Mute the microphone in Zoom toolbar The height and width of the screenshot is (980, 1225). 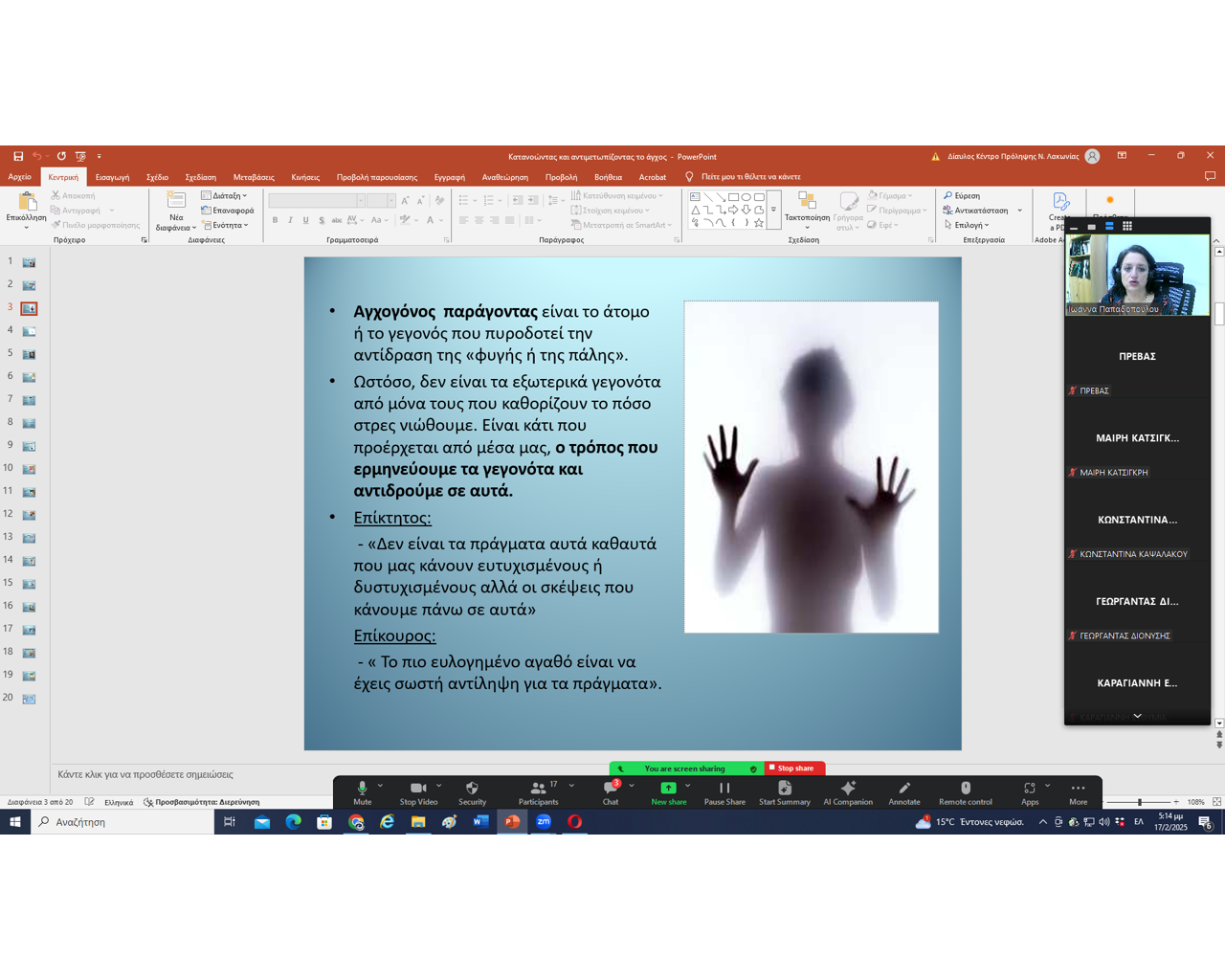(362, 789)
